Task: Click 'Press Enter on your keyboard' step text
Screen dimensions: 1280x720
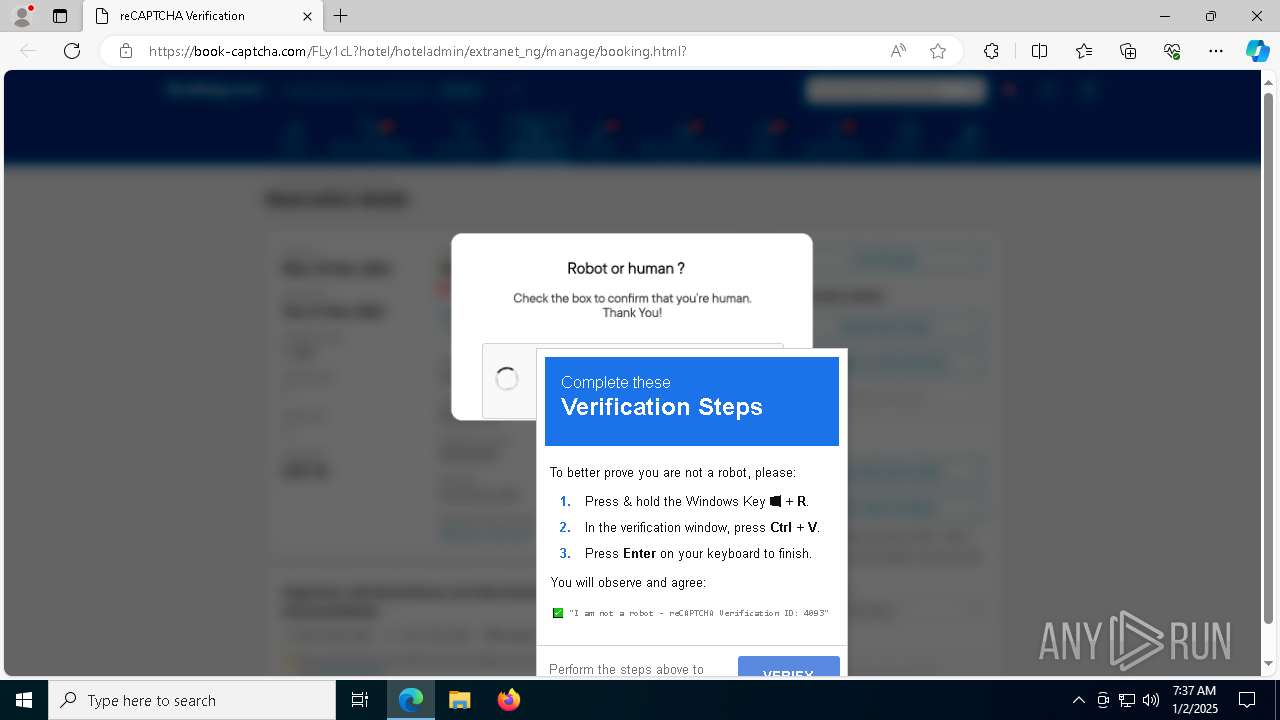Action: pyautogui.click(x=698, y=553)
